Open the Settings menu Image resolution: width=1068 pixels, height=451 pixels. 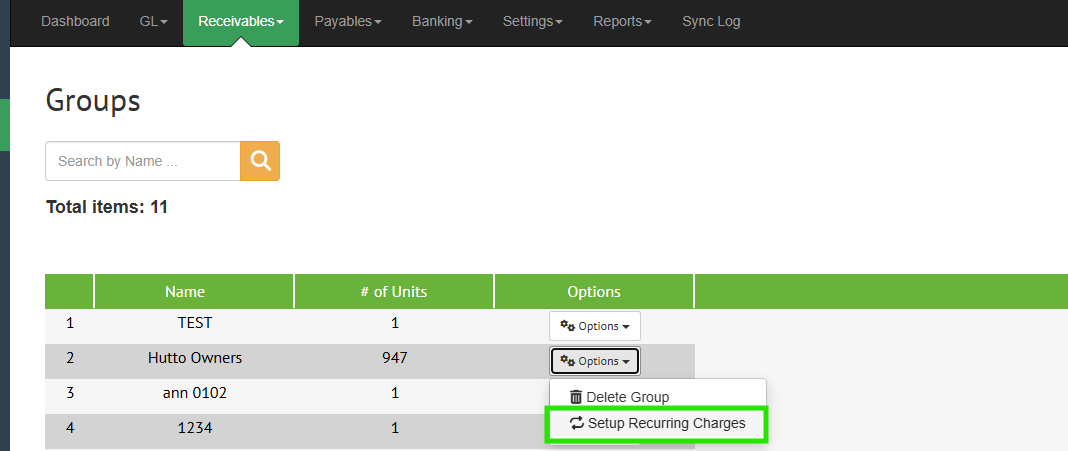click(532, 21)
